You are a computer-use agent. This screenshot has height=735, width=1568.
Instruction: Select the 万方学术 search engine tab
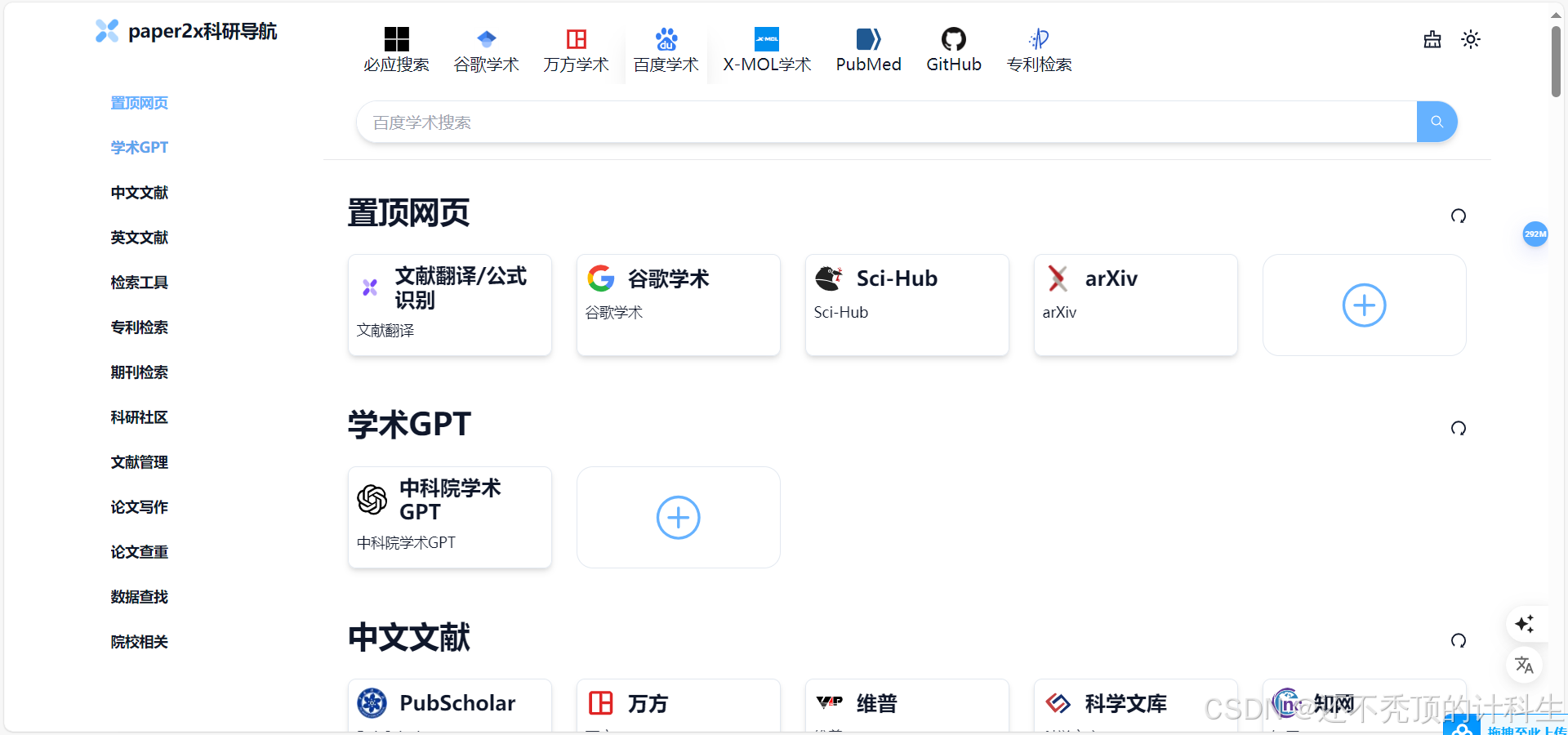tap(576, 50)
